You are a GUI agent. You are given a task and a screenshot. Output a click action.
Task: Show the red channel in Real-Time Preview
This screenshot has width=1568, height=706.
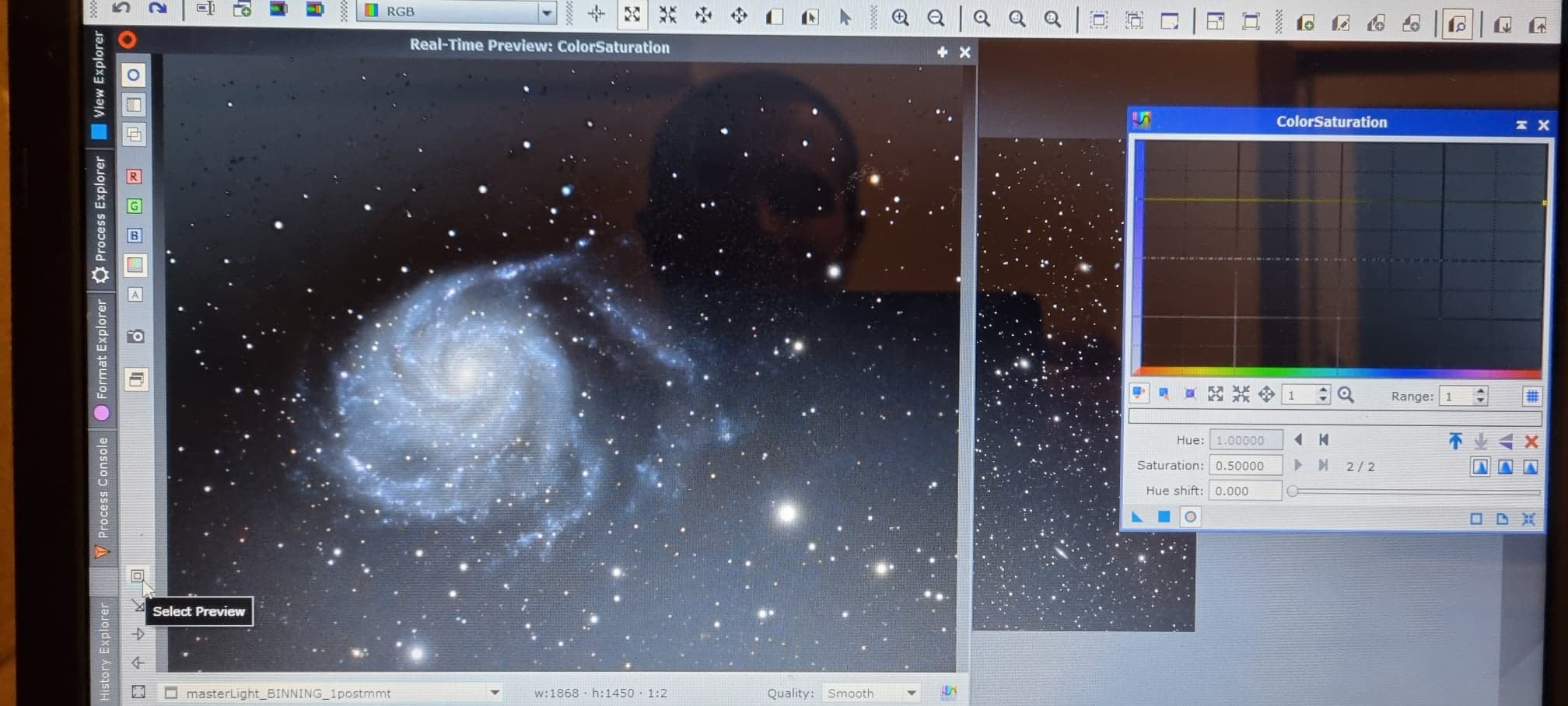pyautogui.click(x=134, y=176)
